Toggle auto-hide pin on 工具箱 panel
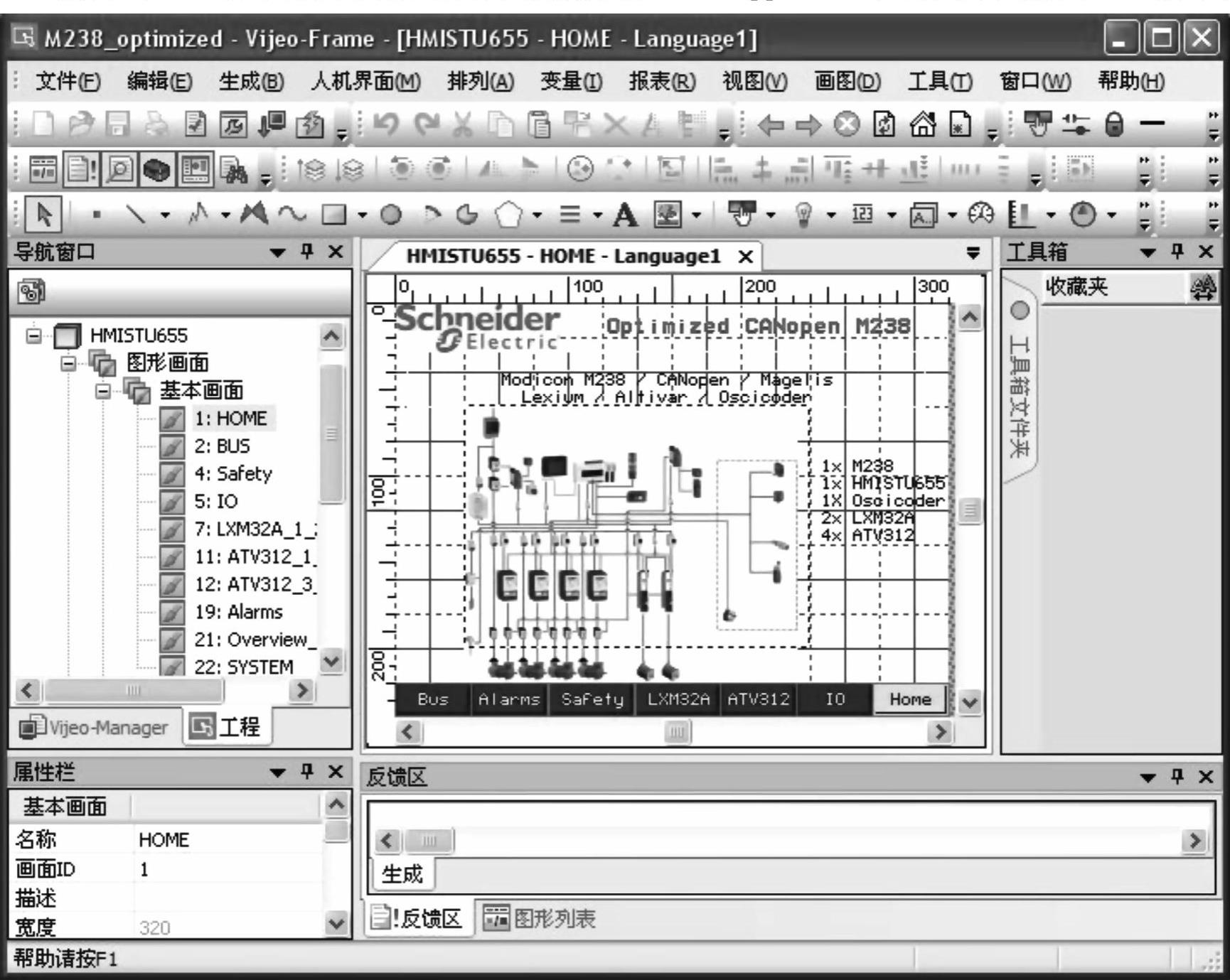1230x980 pixels. [1178, 251]
